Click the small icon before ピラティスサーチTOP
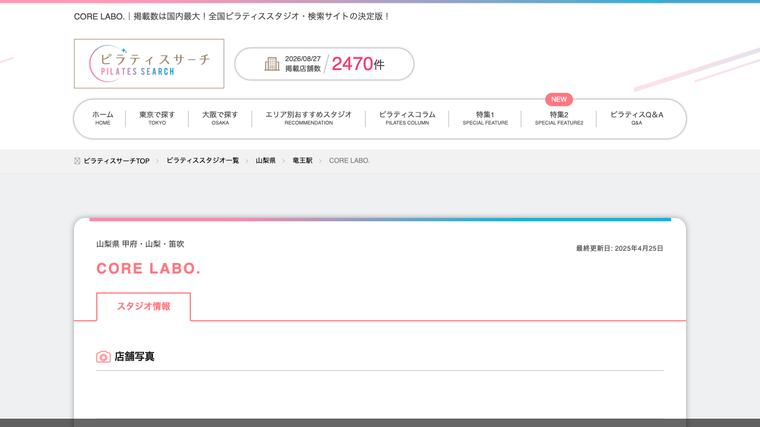 [77, 160]
